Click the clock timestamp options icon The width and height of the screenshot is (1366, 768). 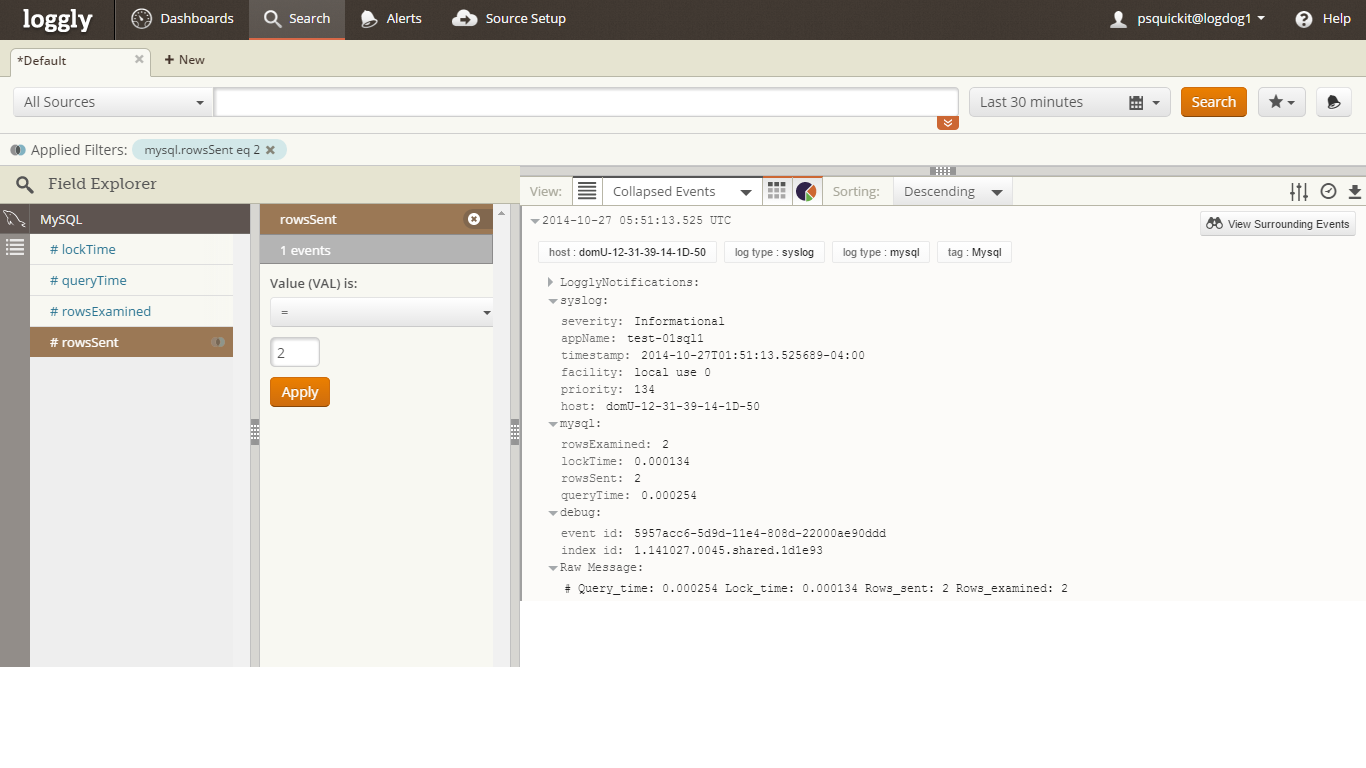point(1328,191)
